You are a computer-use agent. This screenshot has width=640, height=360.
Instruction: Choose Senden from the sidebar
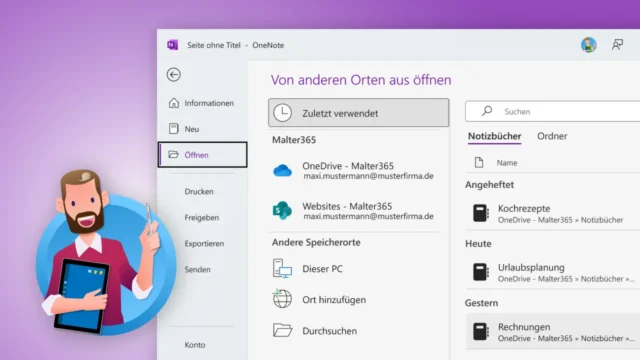click(x=198, y=269)
